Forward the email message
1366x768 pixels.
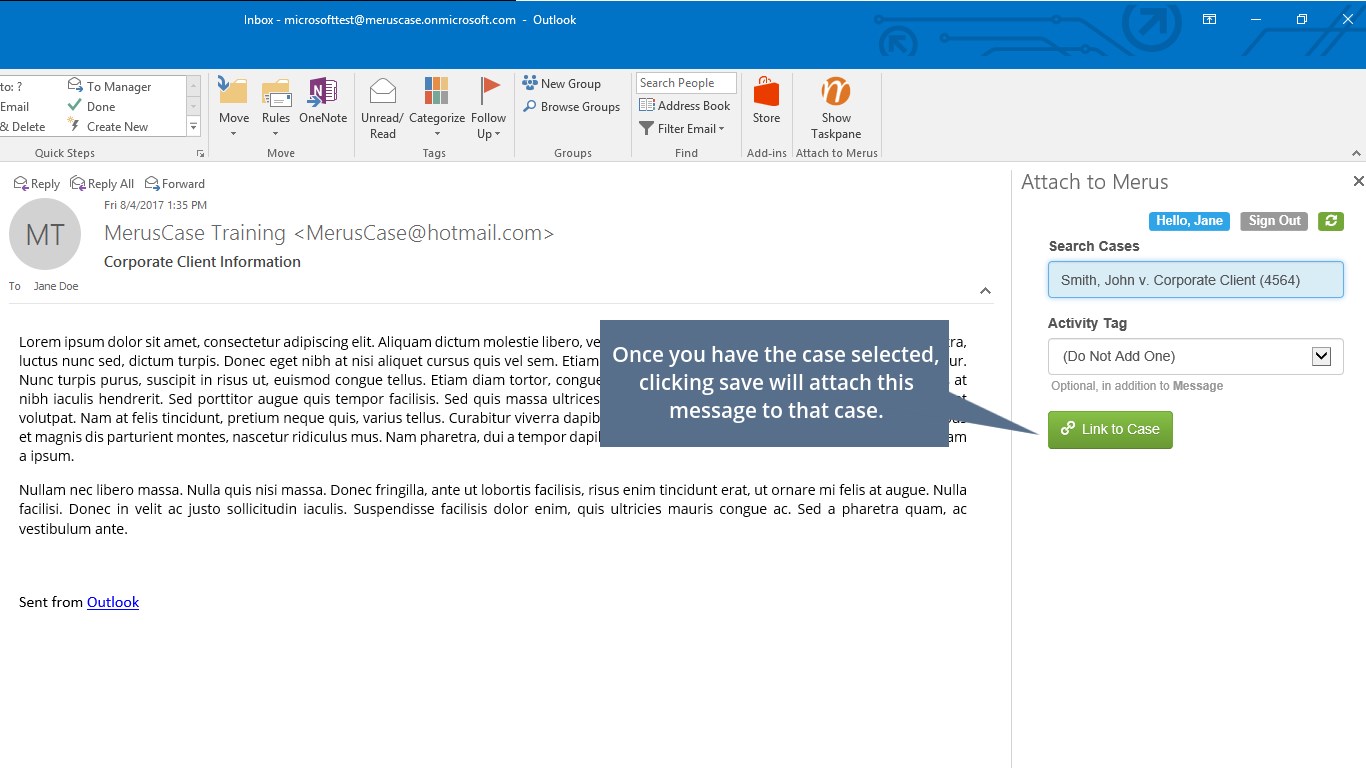[x=175, y=184]
